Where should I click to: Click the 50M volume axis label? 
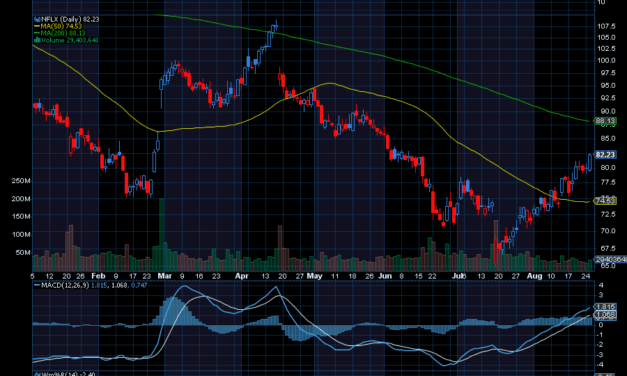point(23,252)
